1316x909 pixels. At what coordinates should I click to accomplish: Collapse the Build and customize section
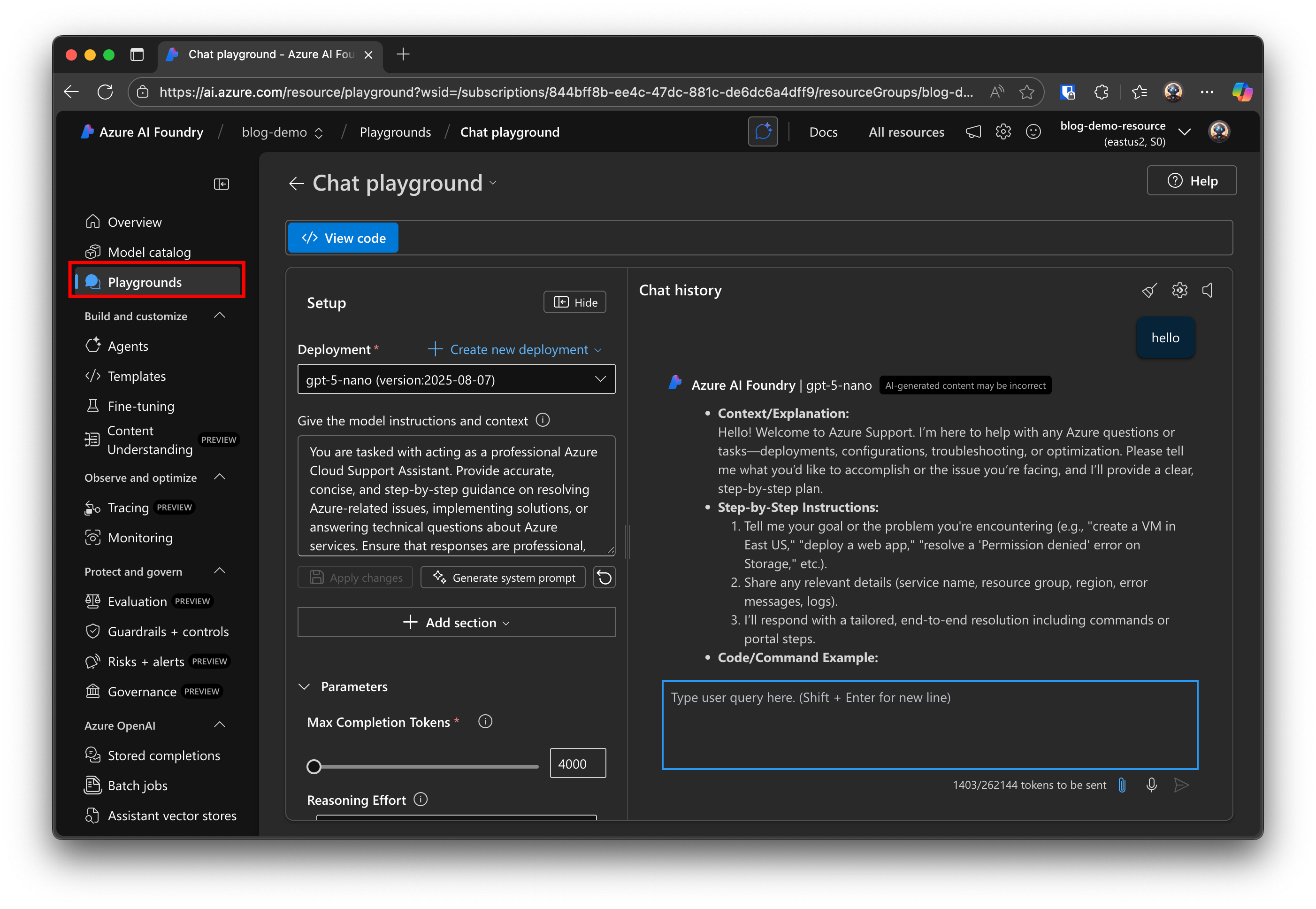220,316
